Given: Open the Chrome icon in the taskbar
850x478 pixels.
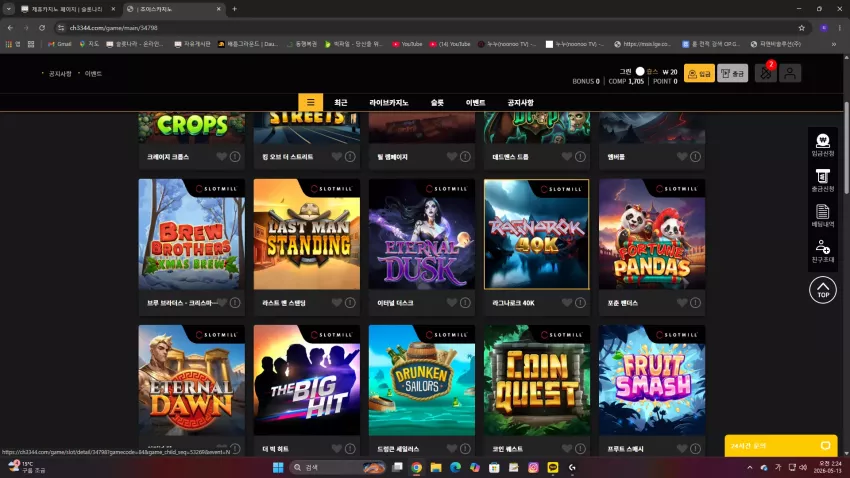Looking at the screenshot, I should 416,467.
